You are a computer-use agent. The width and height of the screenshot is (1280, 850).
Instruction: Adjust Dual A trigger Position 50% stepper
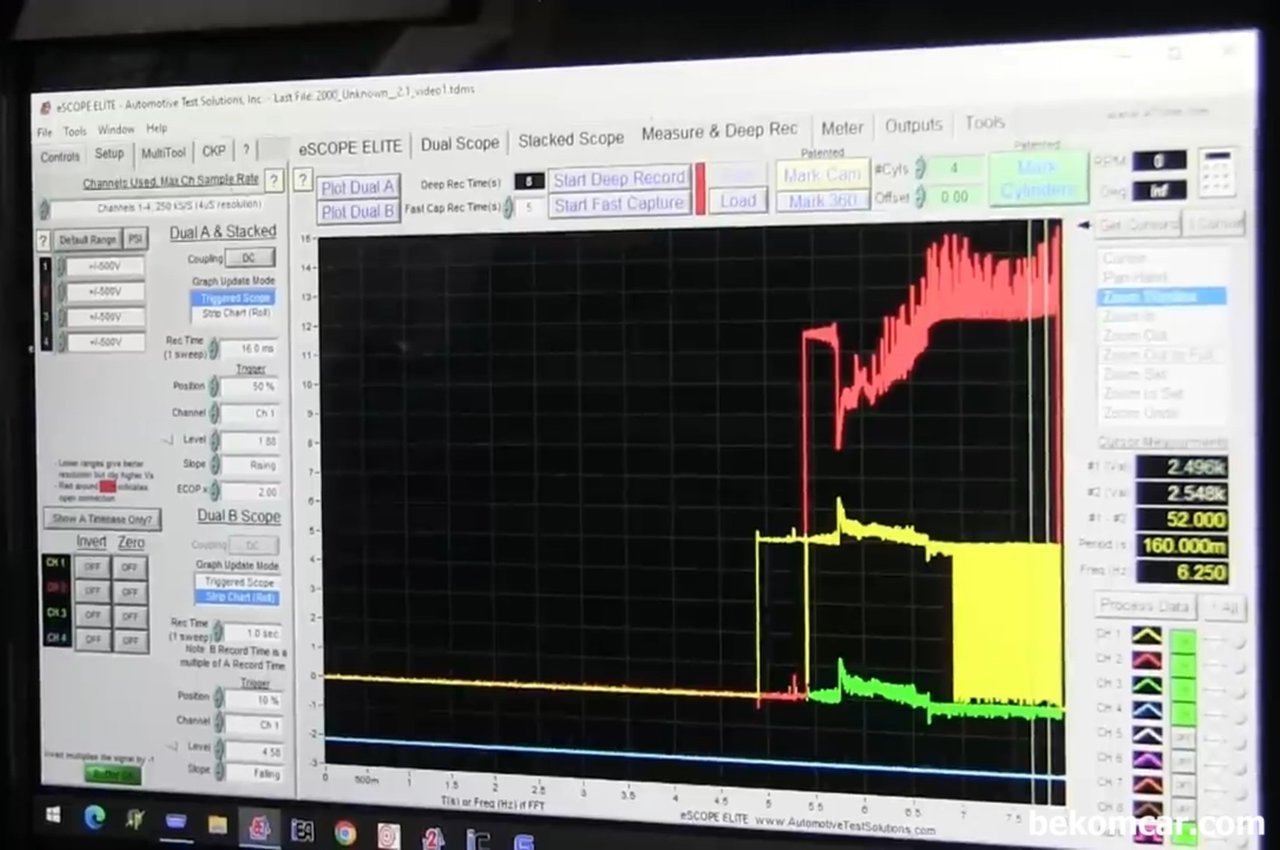(214, 386)
